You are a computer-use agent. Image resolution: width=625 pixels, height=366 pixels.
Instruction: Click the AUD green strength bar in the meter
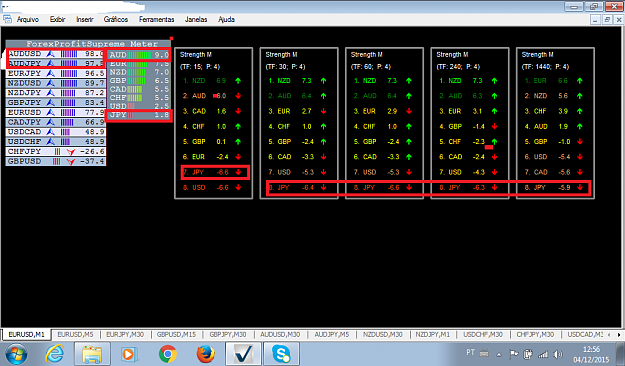(x=139, y=55)
